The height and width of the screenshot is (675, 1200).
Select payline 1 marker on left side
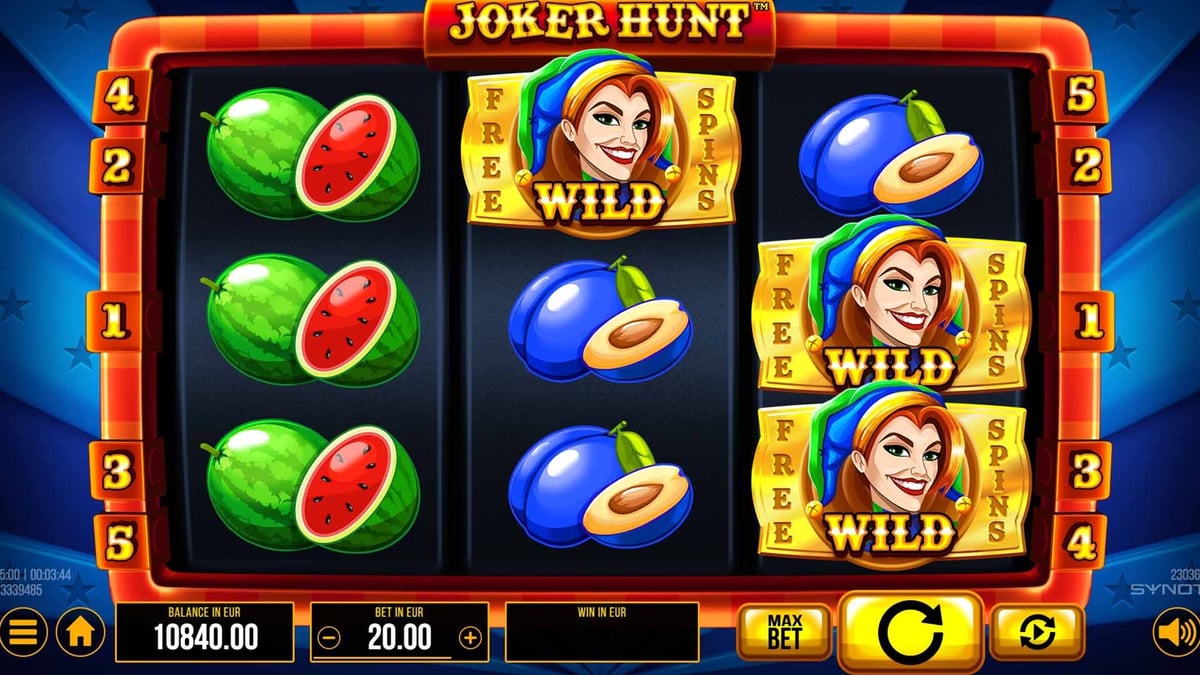coord(117,321)
